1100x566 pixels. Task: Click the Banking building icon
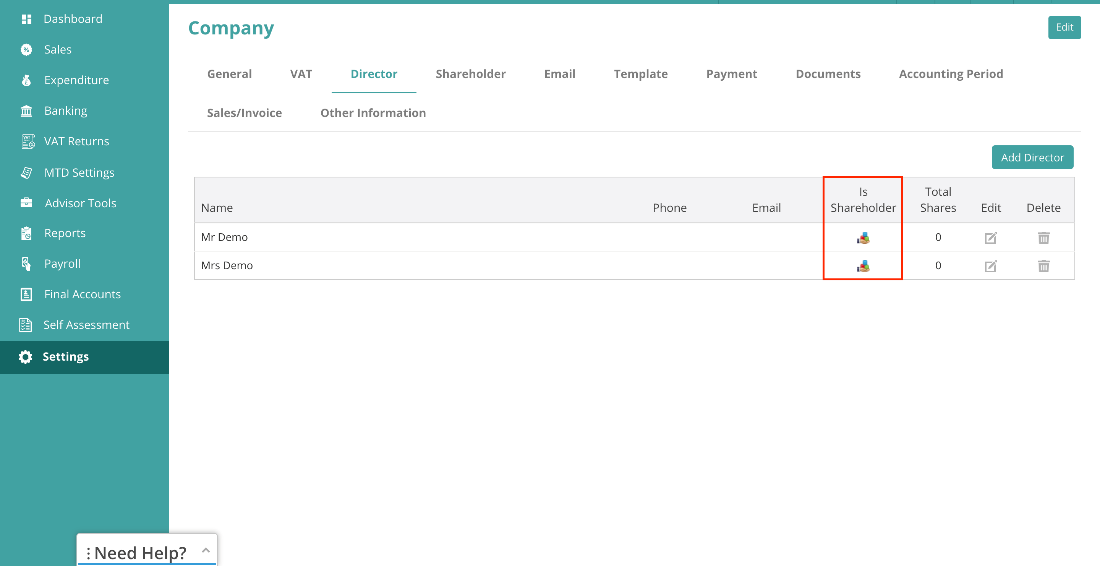coord(27,111)
